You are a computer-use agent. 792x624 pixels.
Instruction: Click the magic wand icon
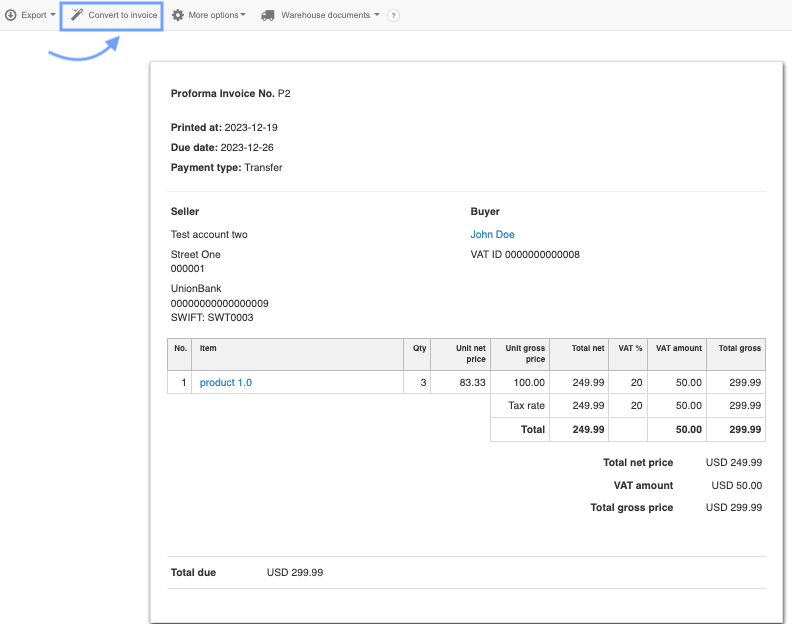pyautogui.click(x=77, y=15)
